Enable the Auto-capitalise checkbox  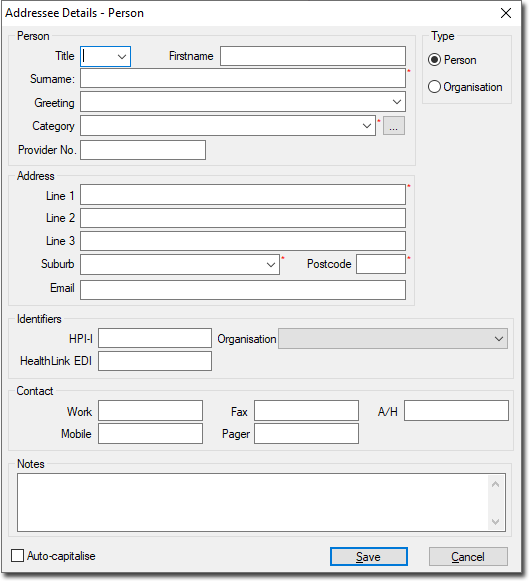click(x=17, y=556)
